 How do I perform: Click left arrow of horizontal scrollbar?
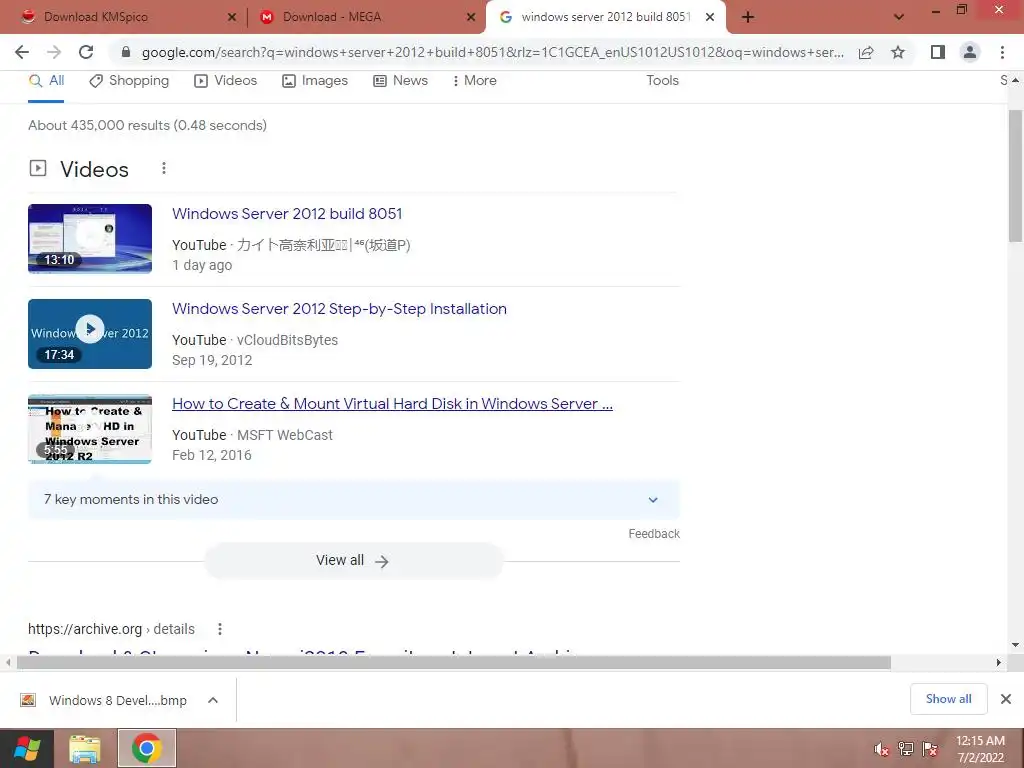[x=8, y=662]
